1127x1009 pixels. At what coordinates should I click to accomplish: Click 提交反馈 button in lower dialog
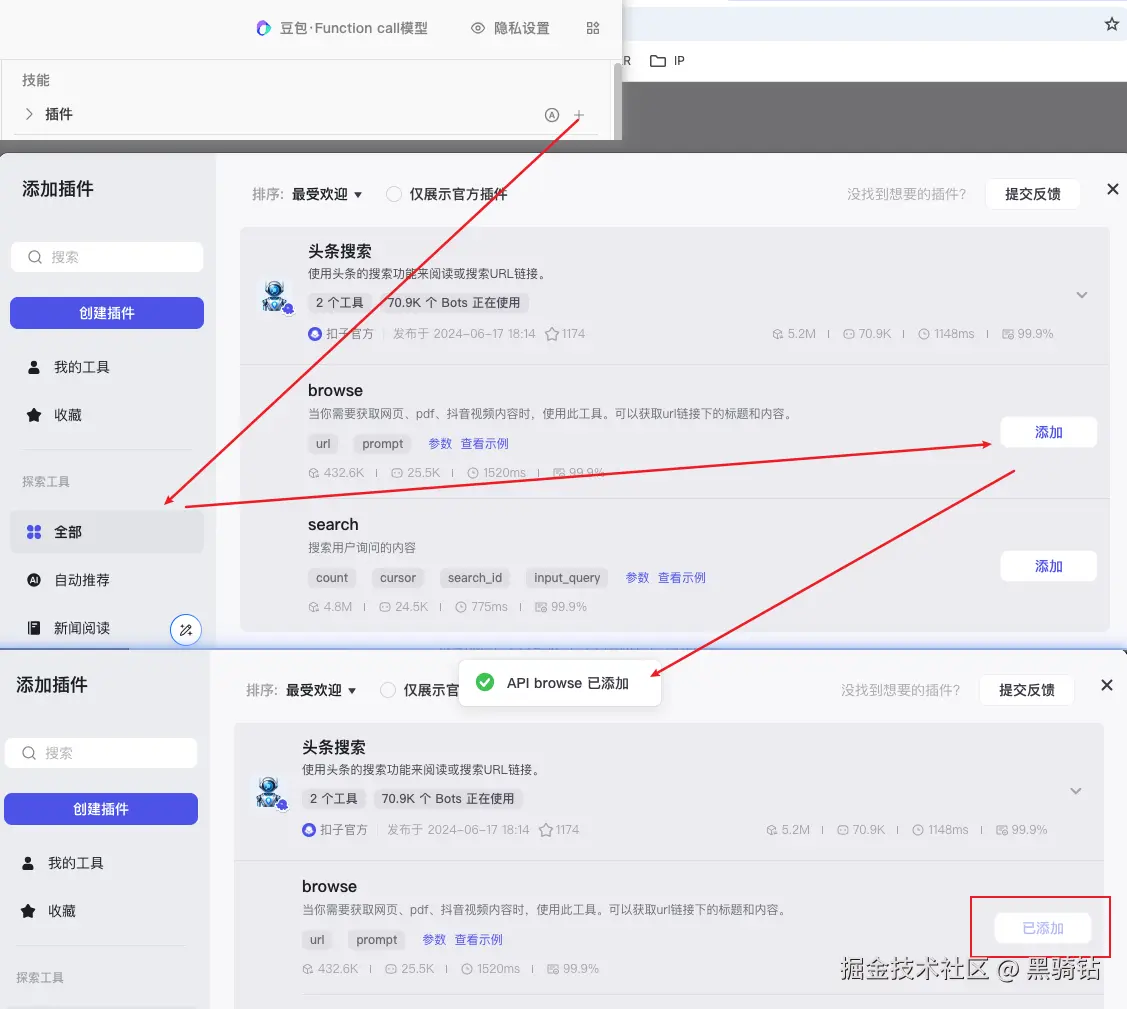tap(1026, 690)
